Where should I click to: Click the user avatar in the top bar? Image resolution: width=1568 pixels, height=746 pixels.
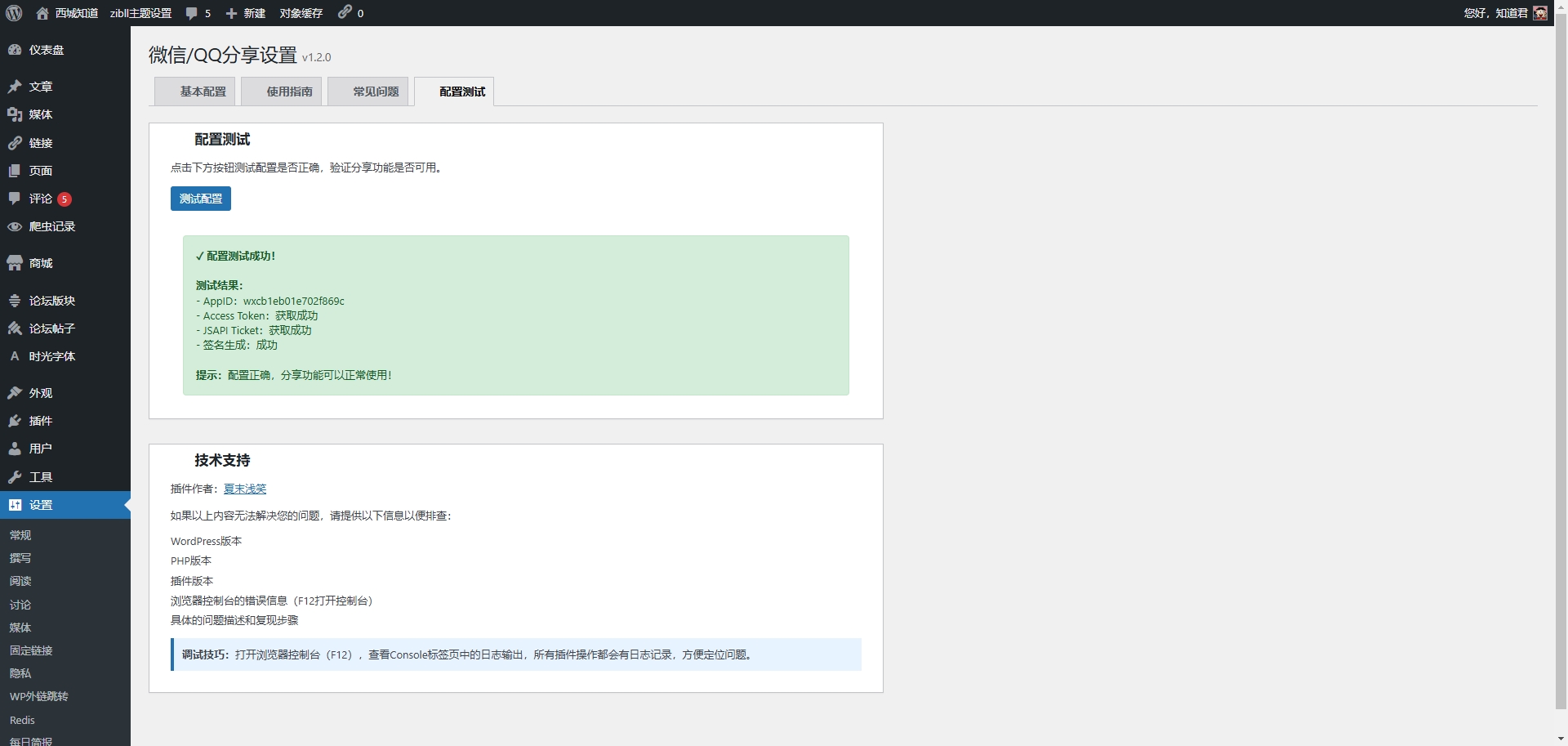1540,13
